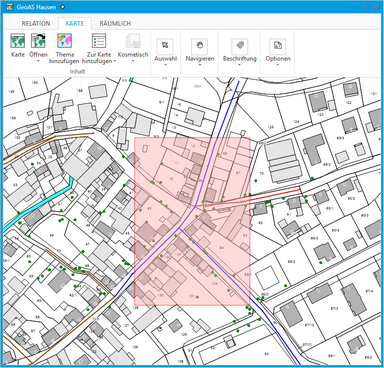This screenshot has width=384, height=368.
Task: Click the Karte globe icon
Action: [x=18, y=41]
